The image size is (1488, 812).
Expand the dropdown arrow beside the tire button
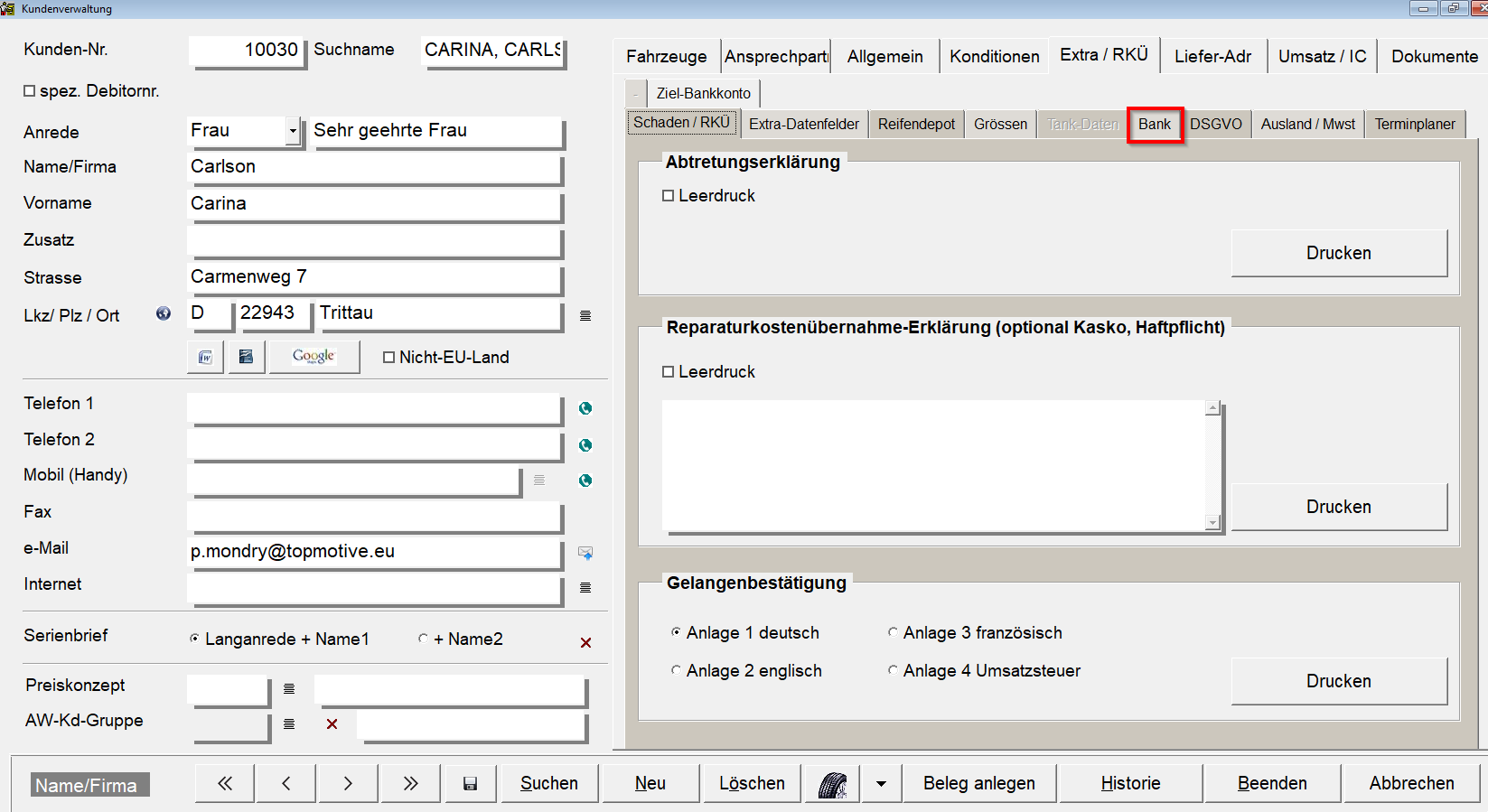click(x=881, y=783)
